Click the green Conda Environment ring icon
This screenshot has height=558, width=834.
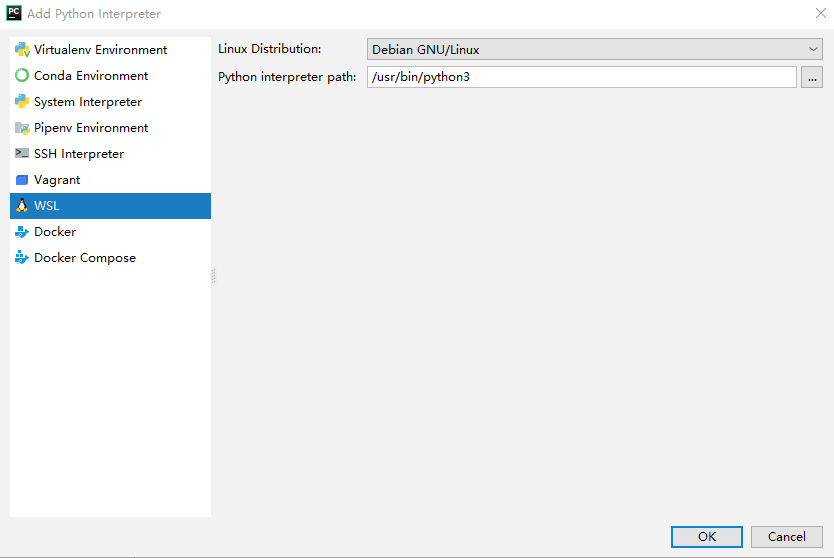22,76
